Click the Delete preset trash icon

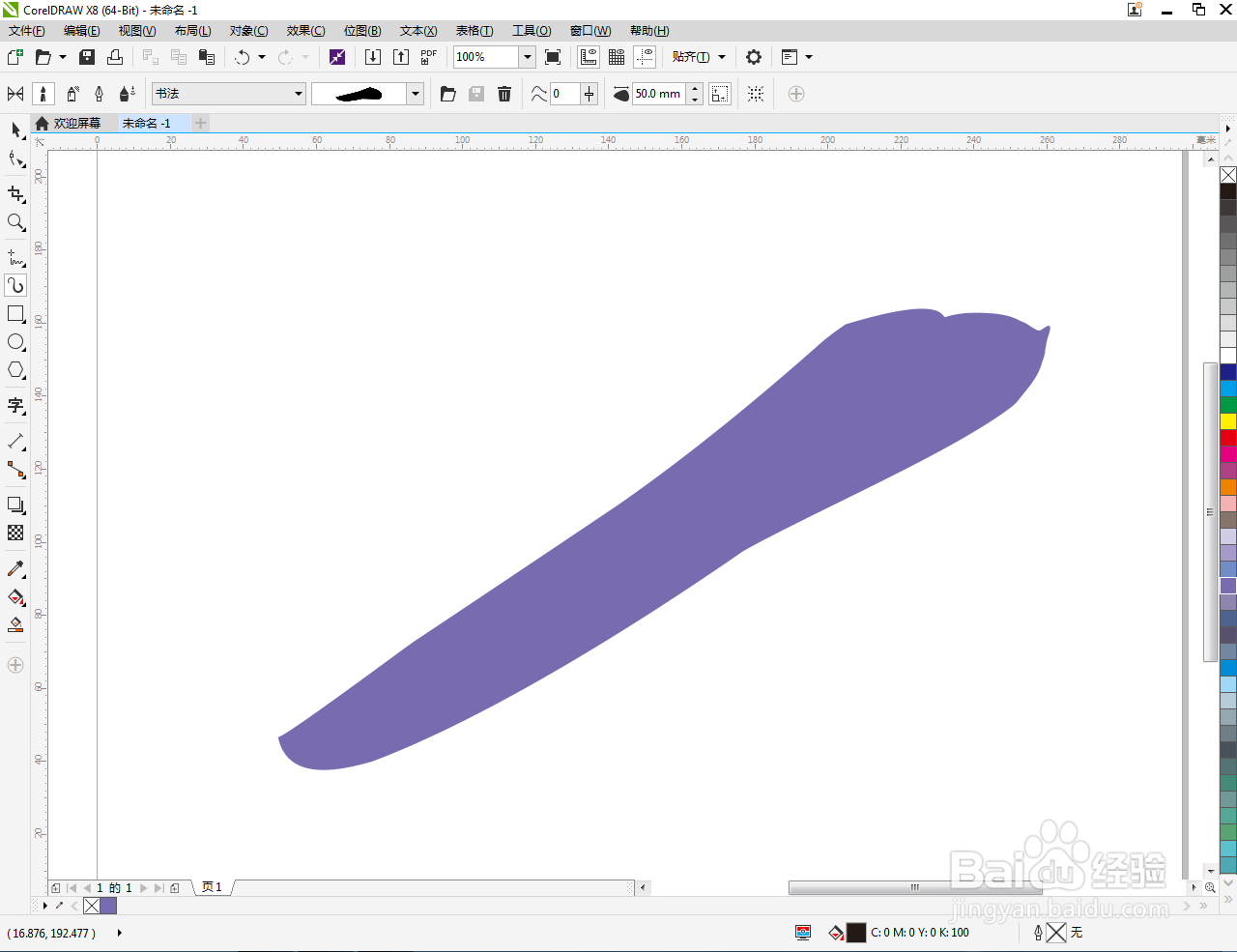pyautogui.click(x=504, y=94)
